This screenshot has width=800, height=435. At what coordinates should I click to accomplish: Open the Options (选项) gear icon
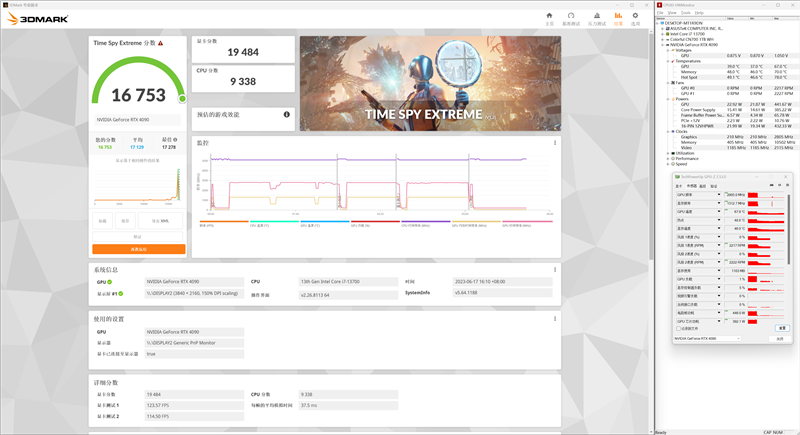click(634, 18)
